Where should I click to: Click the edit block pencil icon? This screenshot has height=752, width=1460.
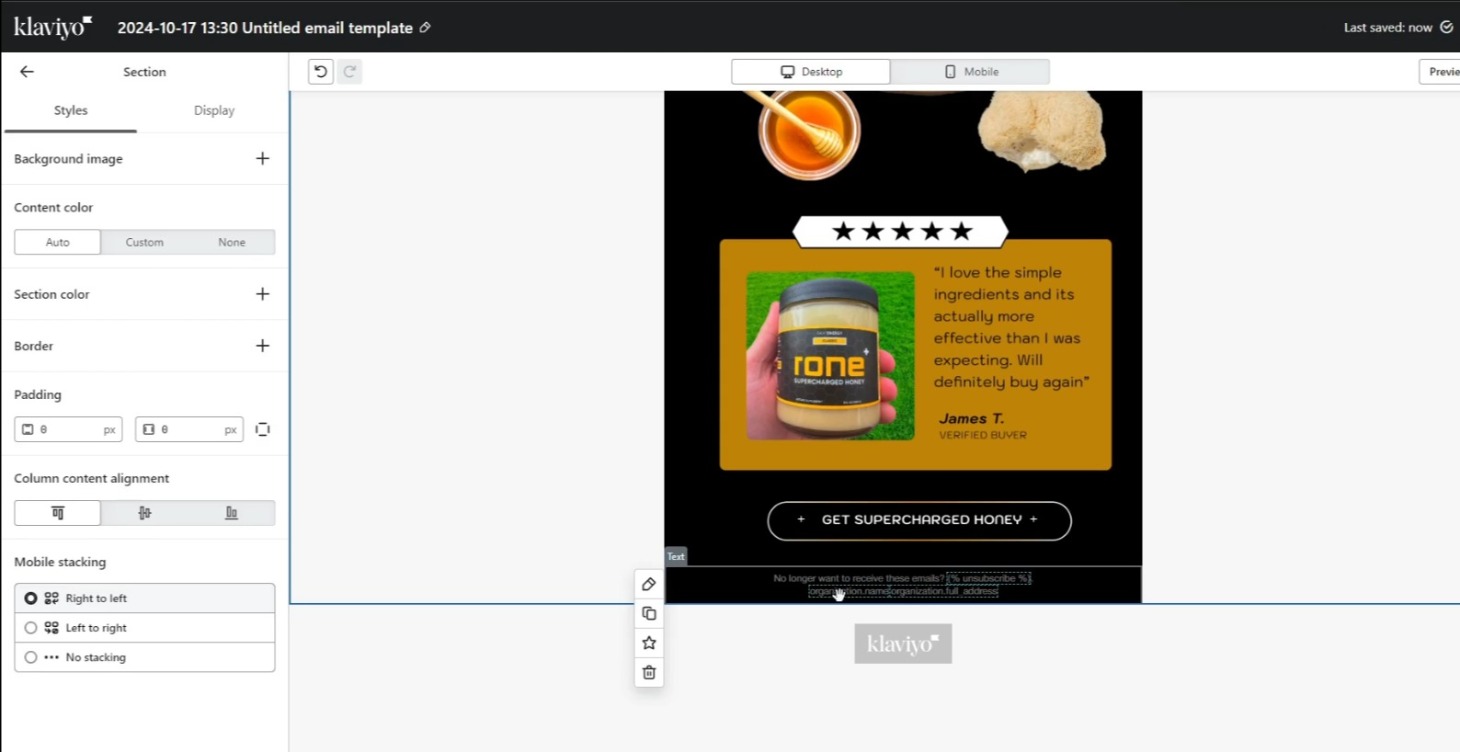[649, 584]
